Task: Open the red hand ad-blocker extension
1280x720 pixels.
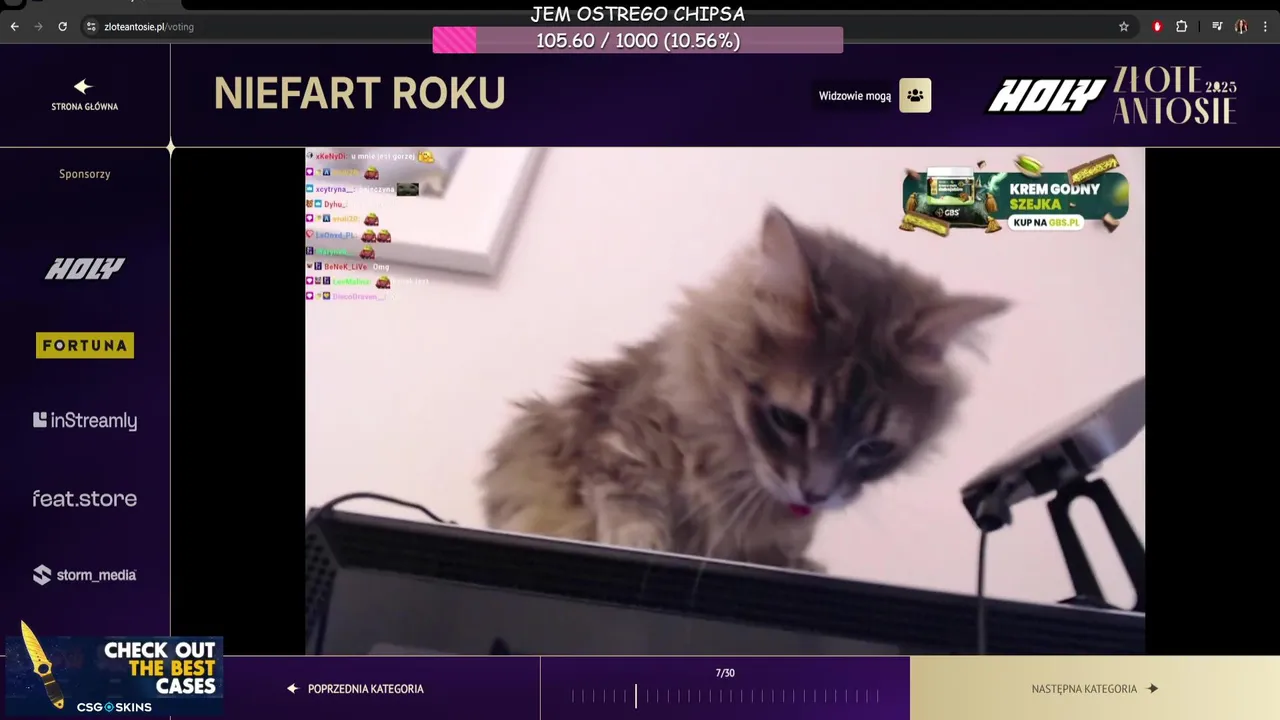Action: (x=1157, y=27)
